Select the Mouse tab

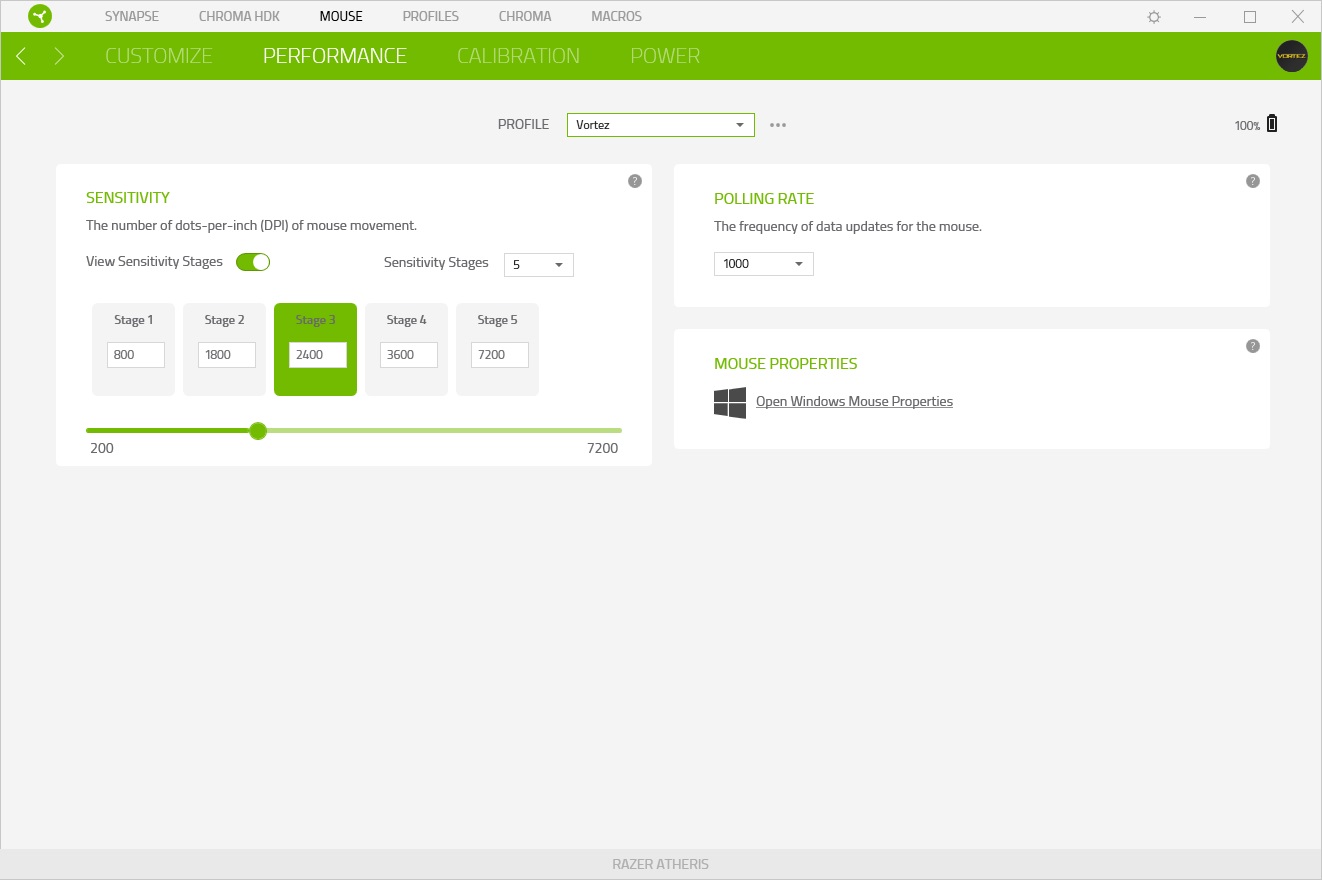(341, 16)
